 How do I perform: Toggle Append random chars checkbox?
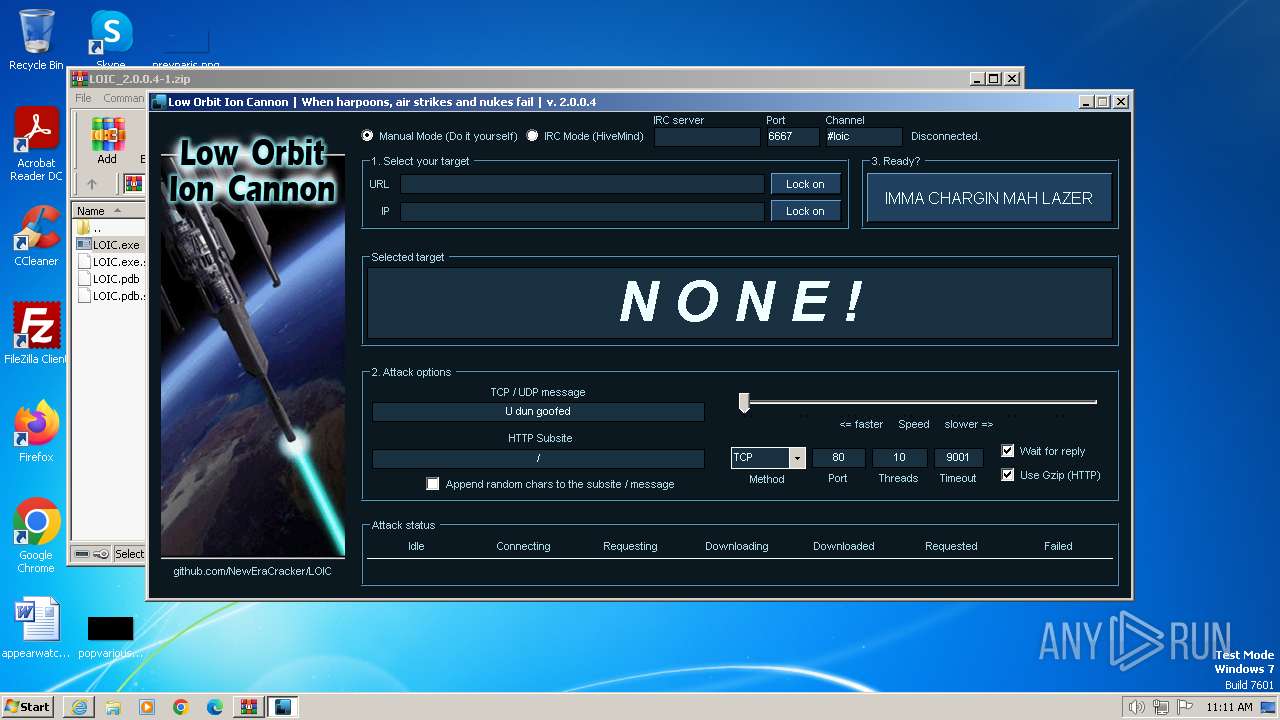[x=433, y=484]
